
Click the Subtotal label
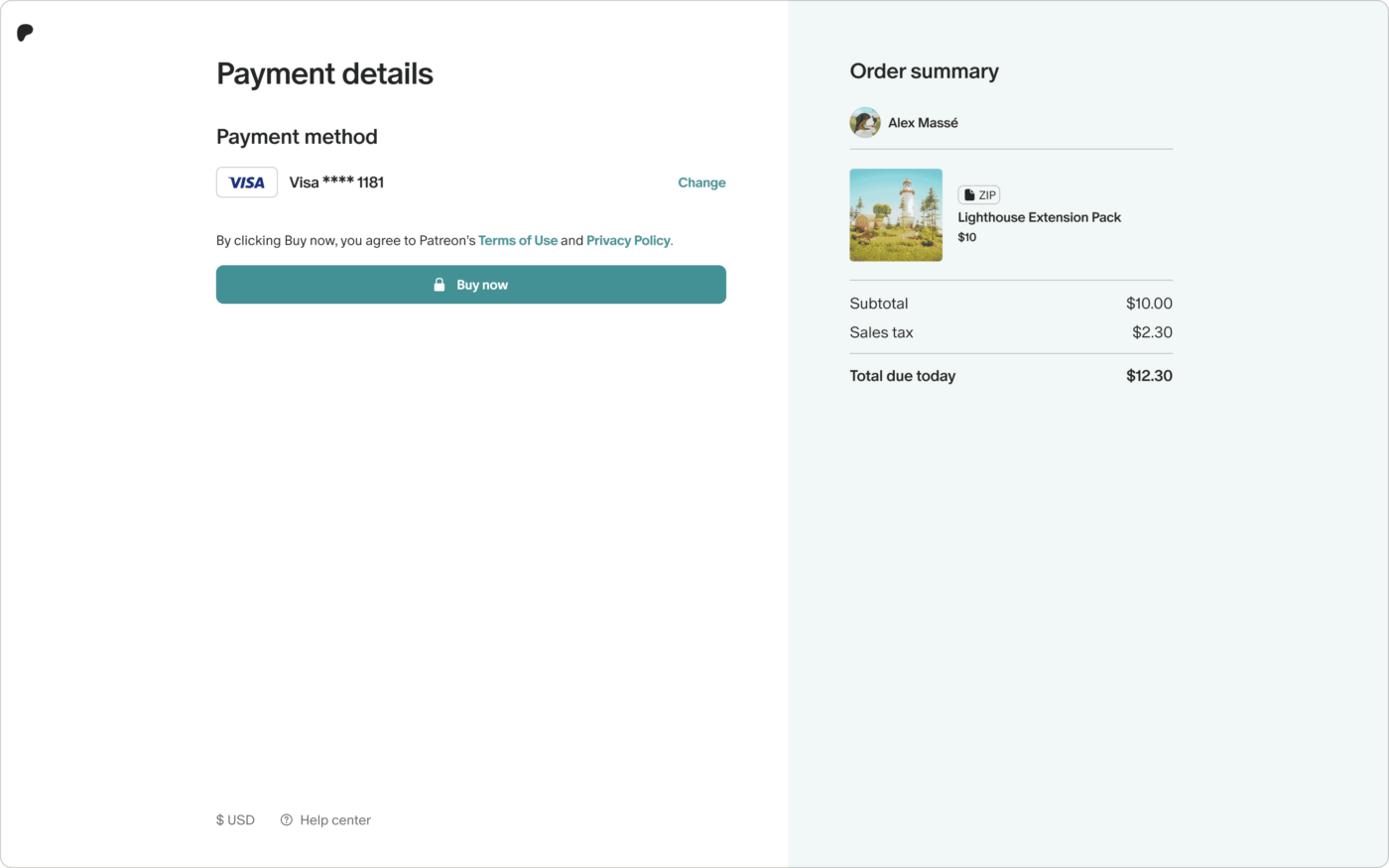(879, 304)
